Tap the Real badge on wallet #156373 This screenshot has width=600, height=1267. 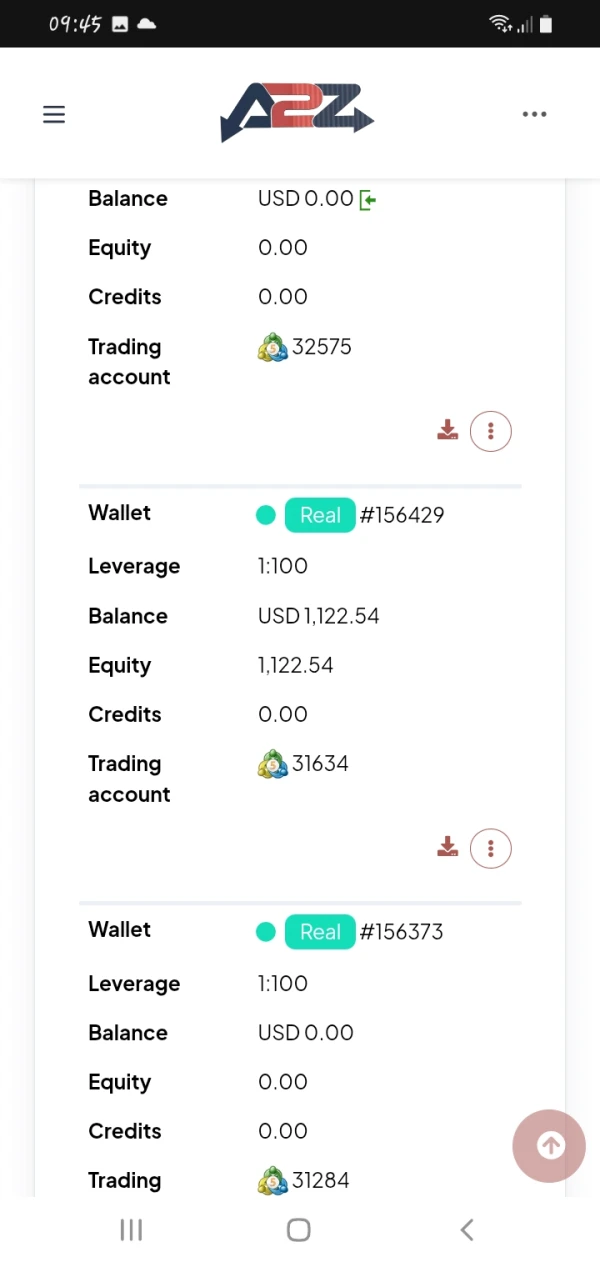point(320,932)
